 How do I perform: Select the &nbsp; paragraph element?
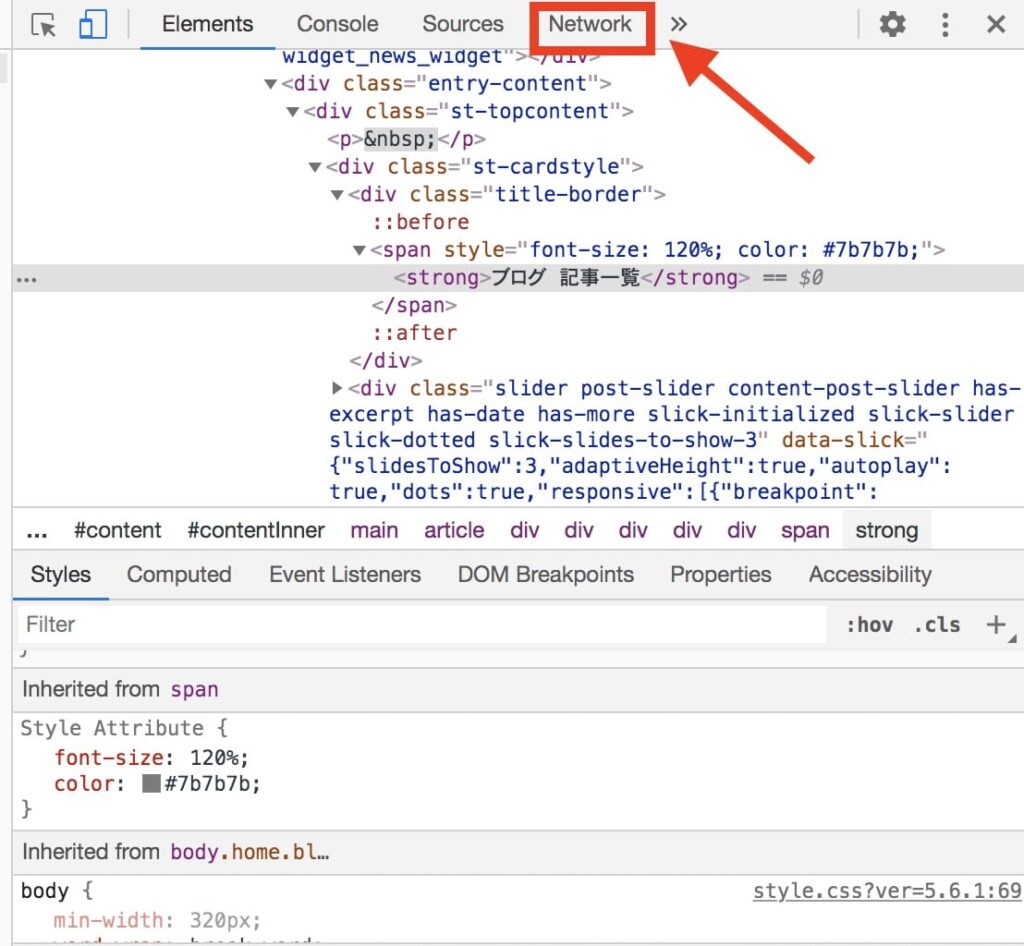point(406,139)
